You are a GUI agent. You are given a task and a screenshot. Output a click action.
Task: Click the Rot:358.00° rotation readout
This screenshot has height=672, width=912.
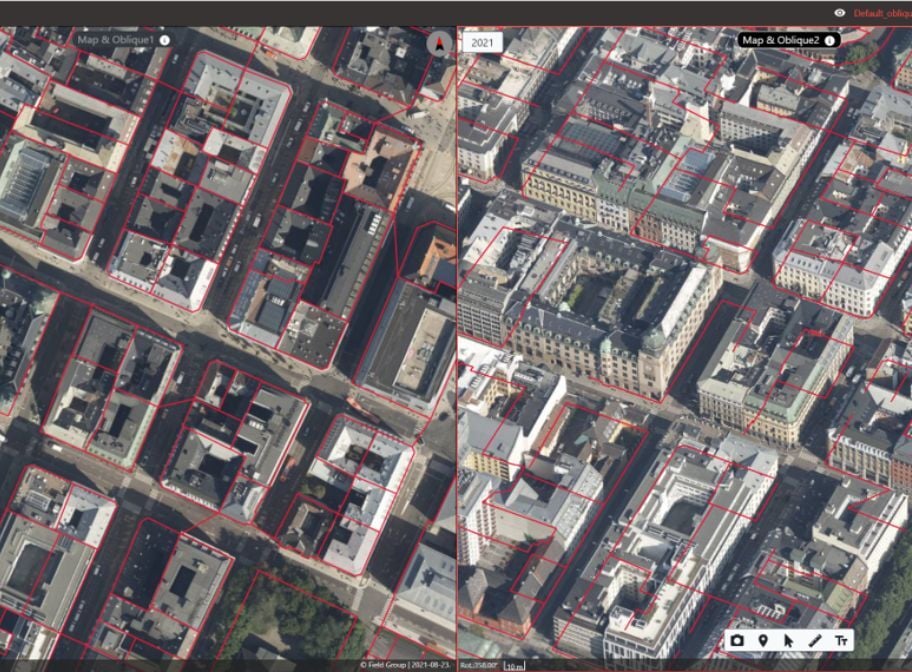482,663
